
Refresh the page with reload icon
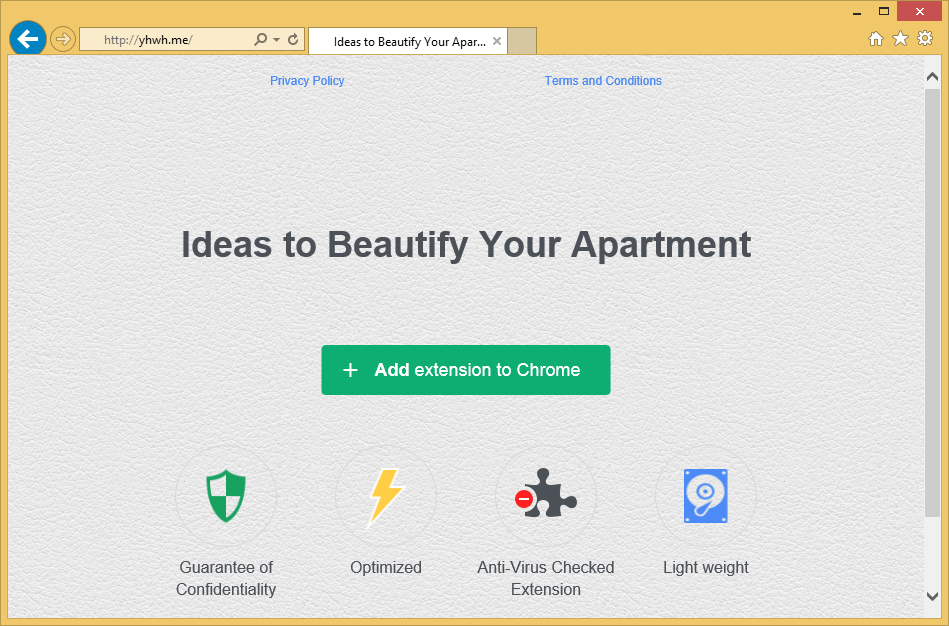pos(293,40)
